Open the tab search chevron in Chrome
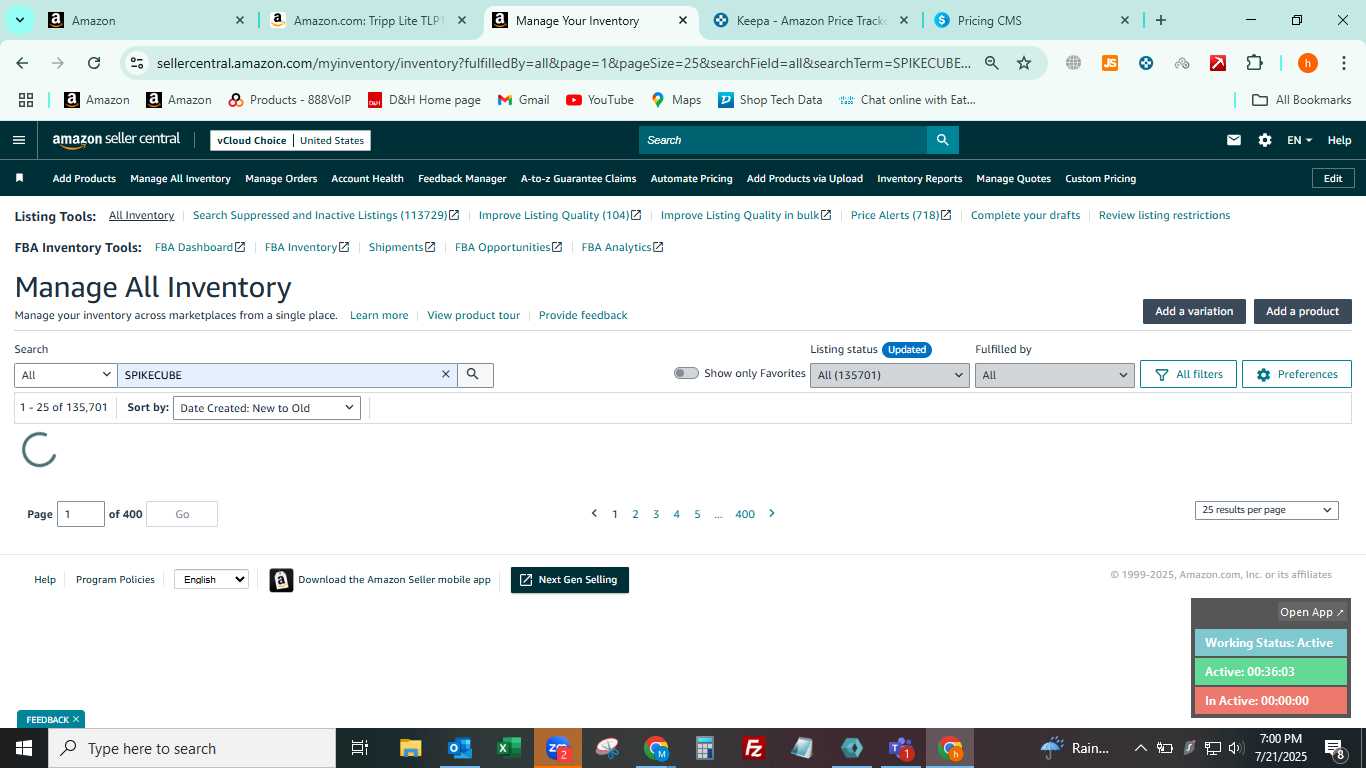 (19, 20)
